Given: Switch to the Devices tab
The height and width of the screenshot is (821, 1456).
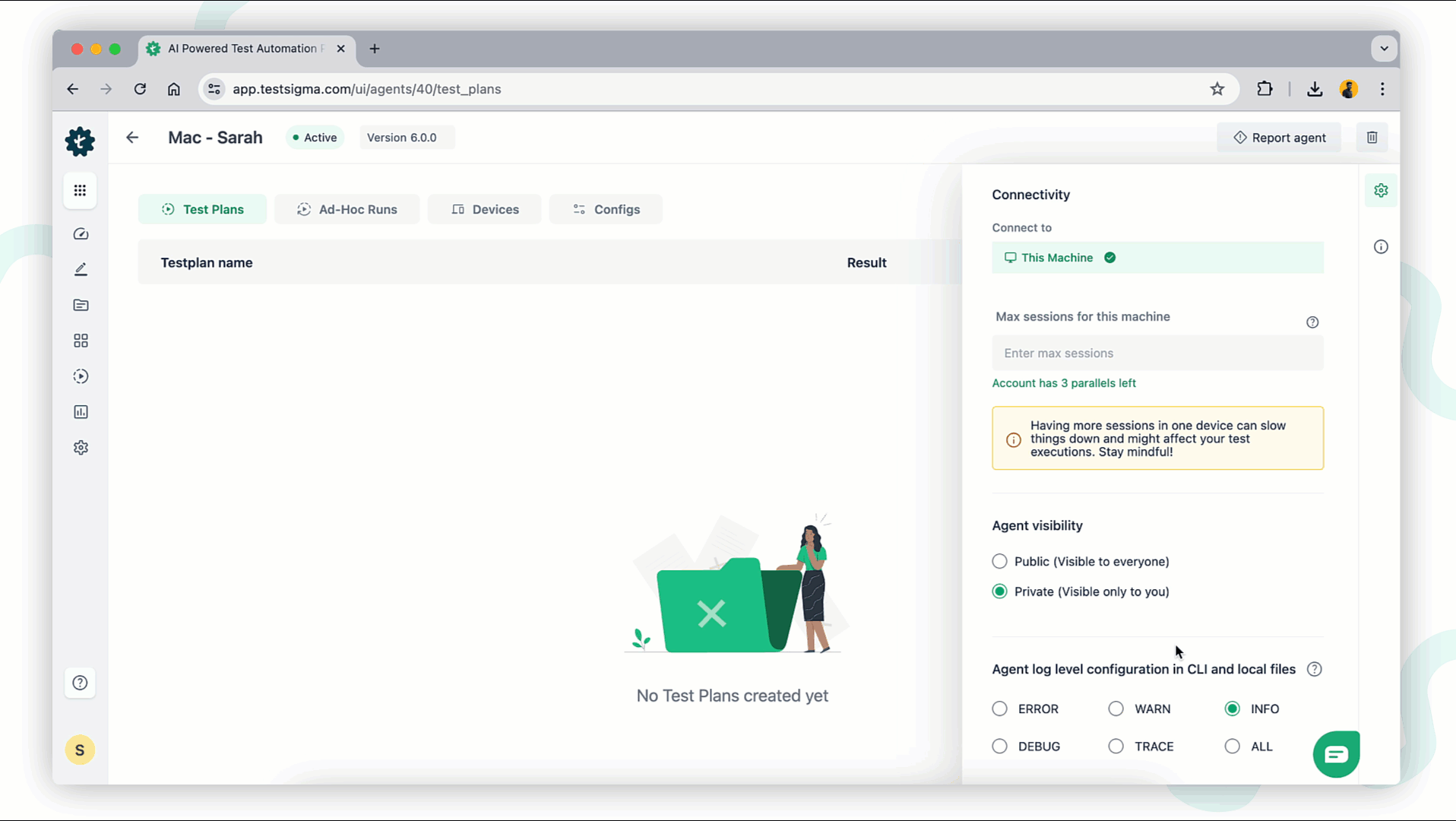Looking at the screenshot, I should click(484, 209).
